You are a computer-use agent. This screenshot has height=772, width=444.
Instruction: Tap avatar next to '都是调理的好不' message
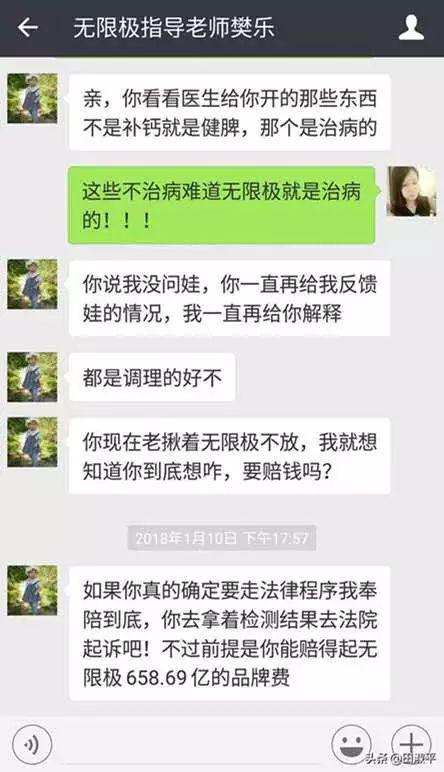[32, 377]
